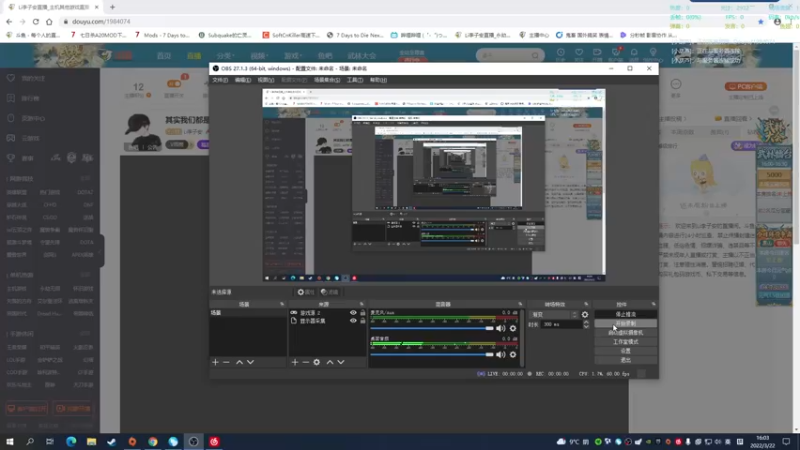Mute the desktop audio speaker icon
Image resolution: width=800 pixels, height=450 pixels.
click(x=501, y=355)
